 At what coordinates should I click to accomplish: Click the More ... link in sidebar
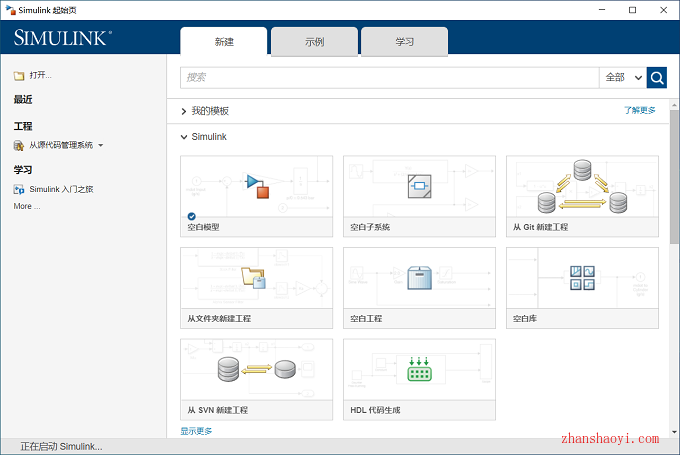pos(27,206)
